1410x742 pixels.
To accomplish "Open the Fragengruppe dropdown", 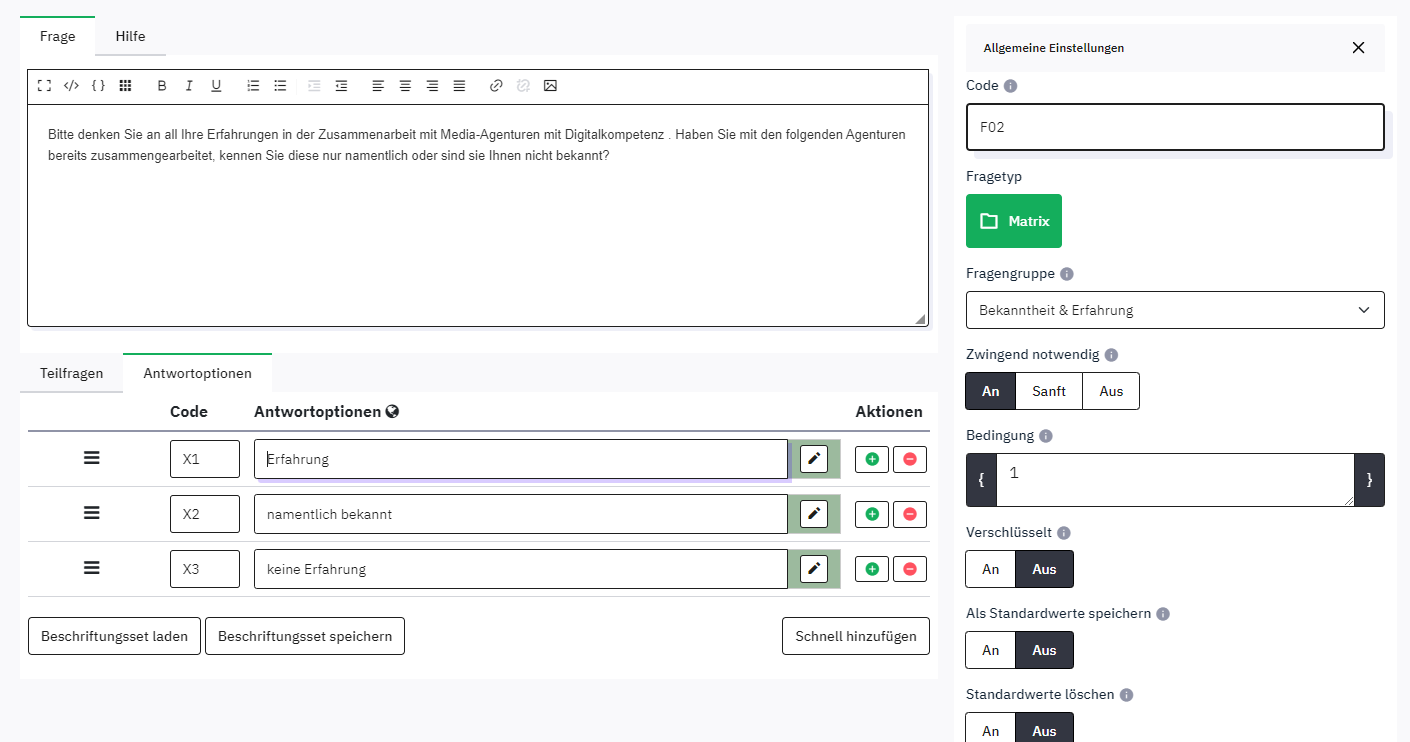I will coord(1175,310).
